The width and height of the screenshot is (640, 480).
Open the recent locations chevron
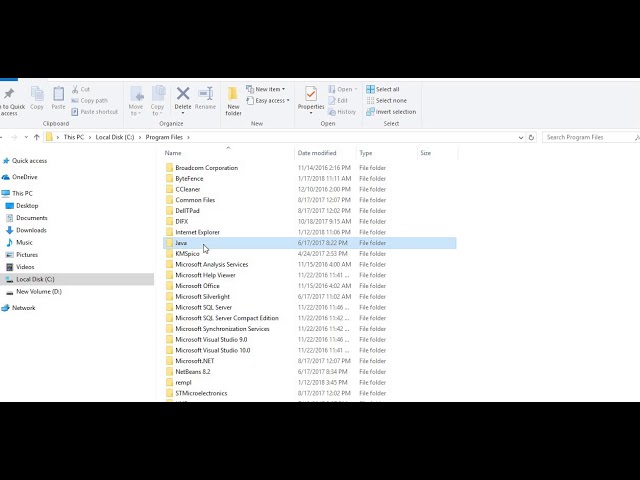point(26,137)
